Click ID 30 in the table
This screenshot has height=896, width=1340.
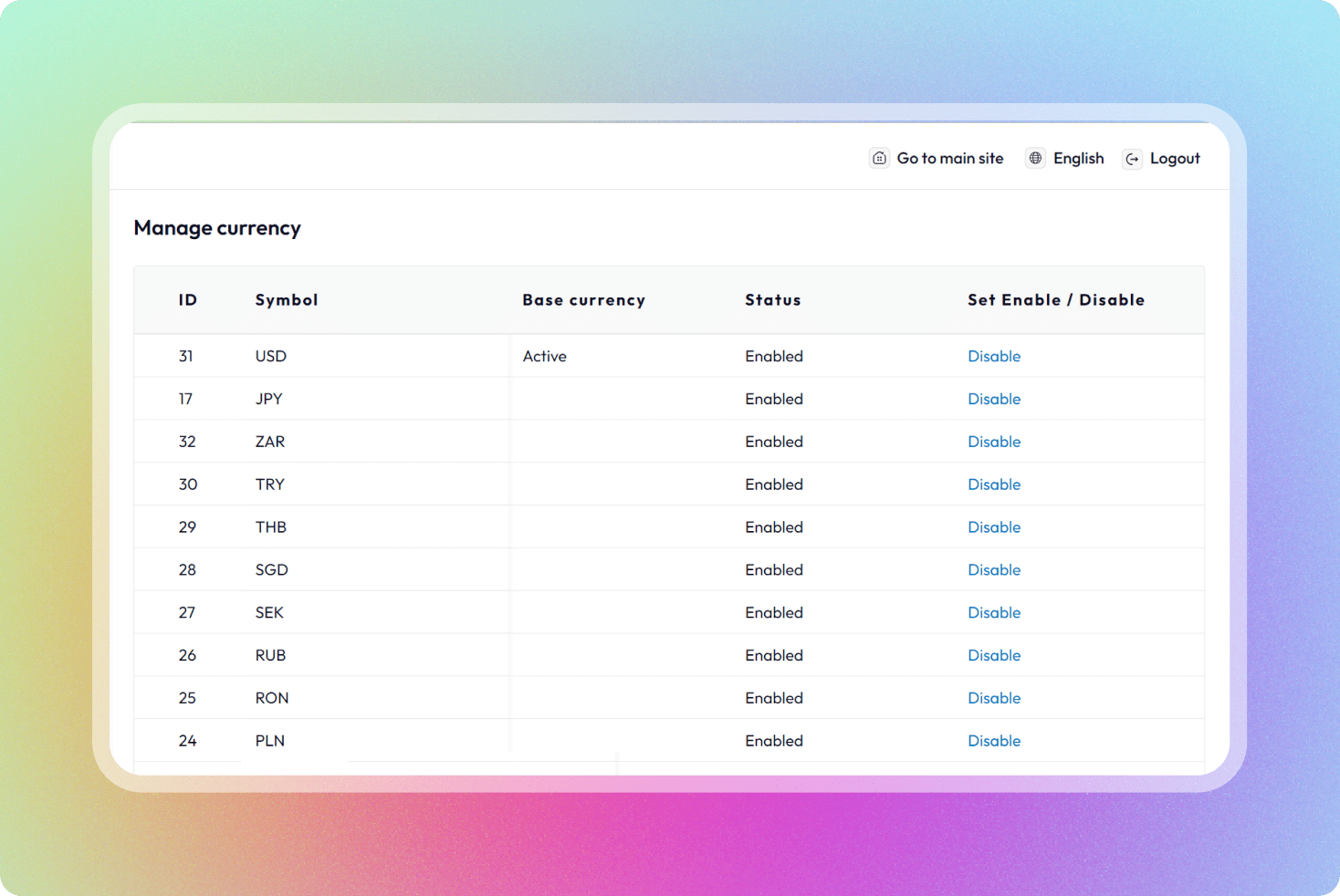tap(188, 484)
